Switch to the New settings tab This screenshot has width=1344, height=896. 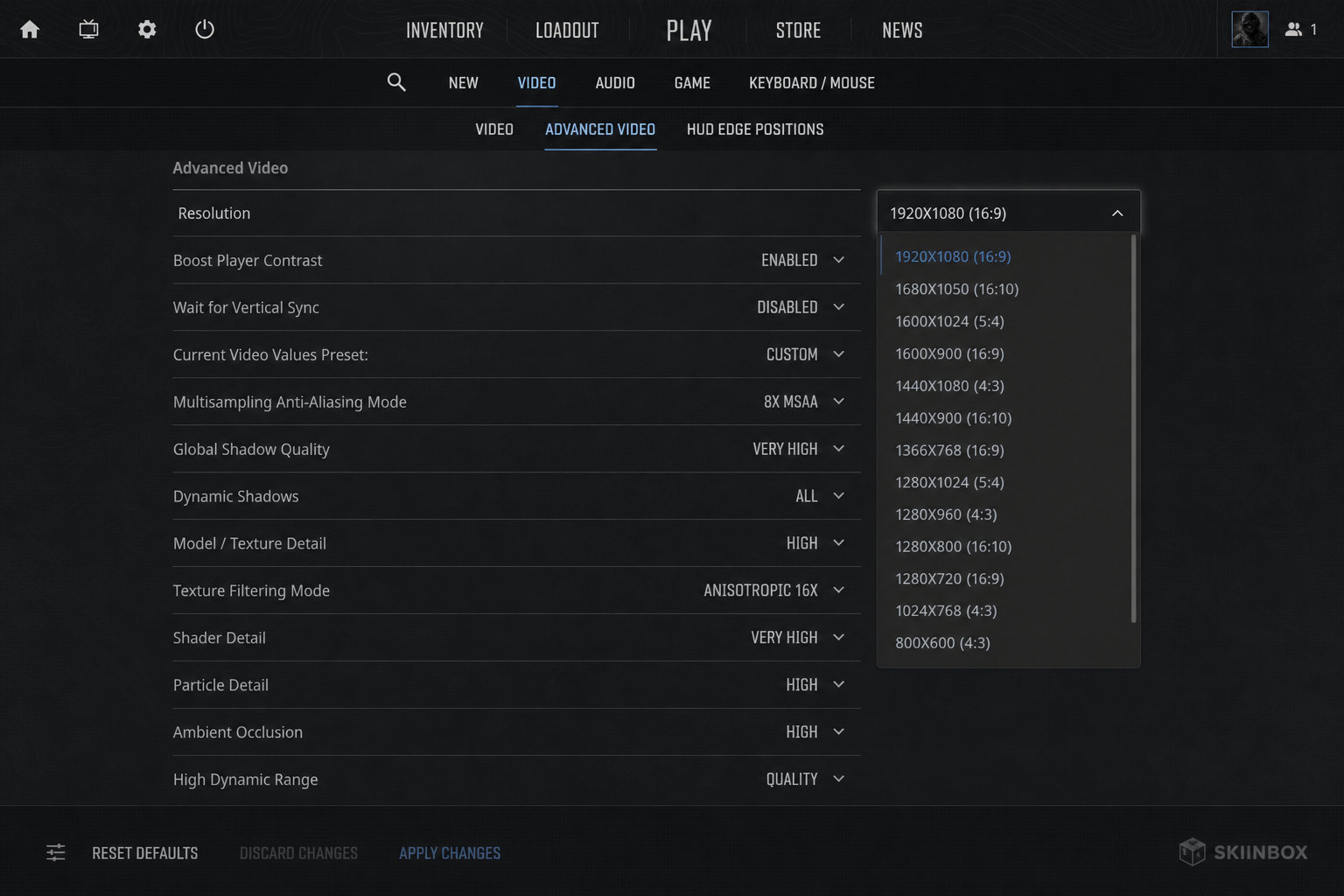tap(463, 83)
